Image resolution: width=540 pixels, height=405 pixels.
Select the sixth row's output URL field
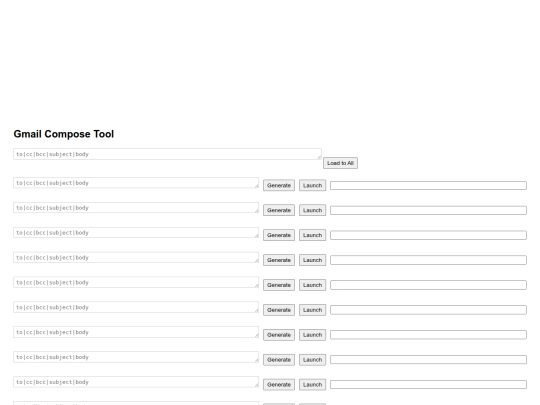[428, 310]
